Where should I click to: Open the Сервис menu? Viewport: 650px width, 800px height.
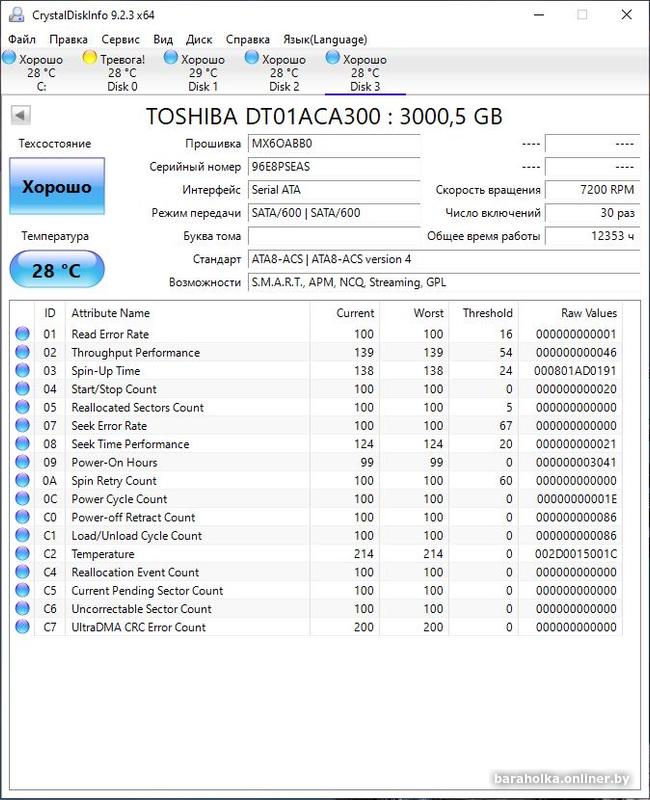click(x=121, y=39)
